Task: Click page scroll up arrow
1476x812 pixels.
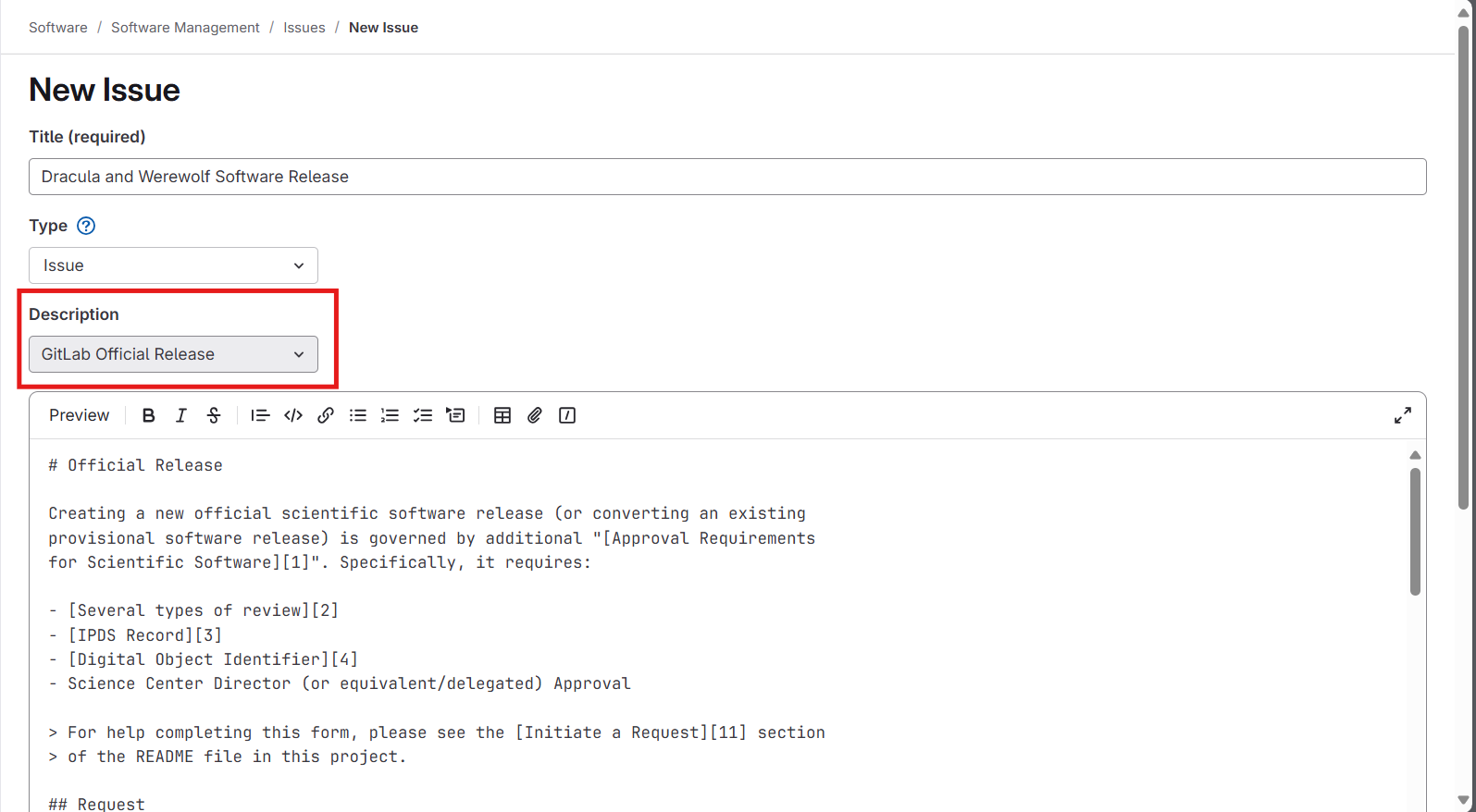Action: tap(1463, 12)
